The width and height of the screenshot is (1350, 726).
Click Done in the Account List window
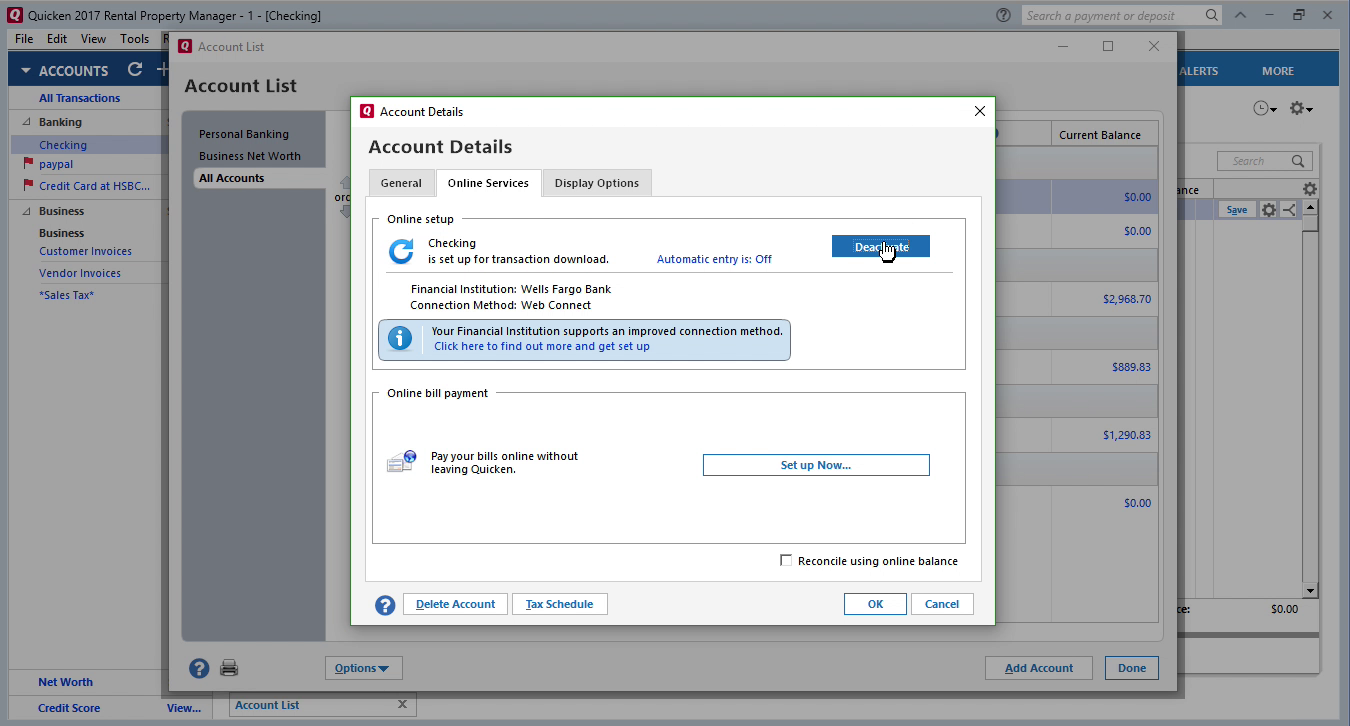point(1132,668)
